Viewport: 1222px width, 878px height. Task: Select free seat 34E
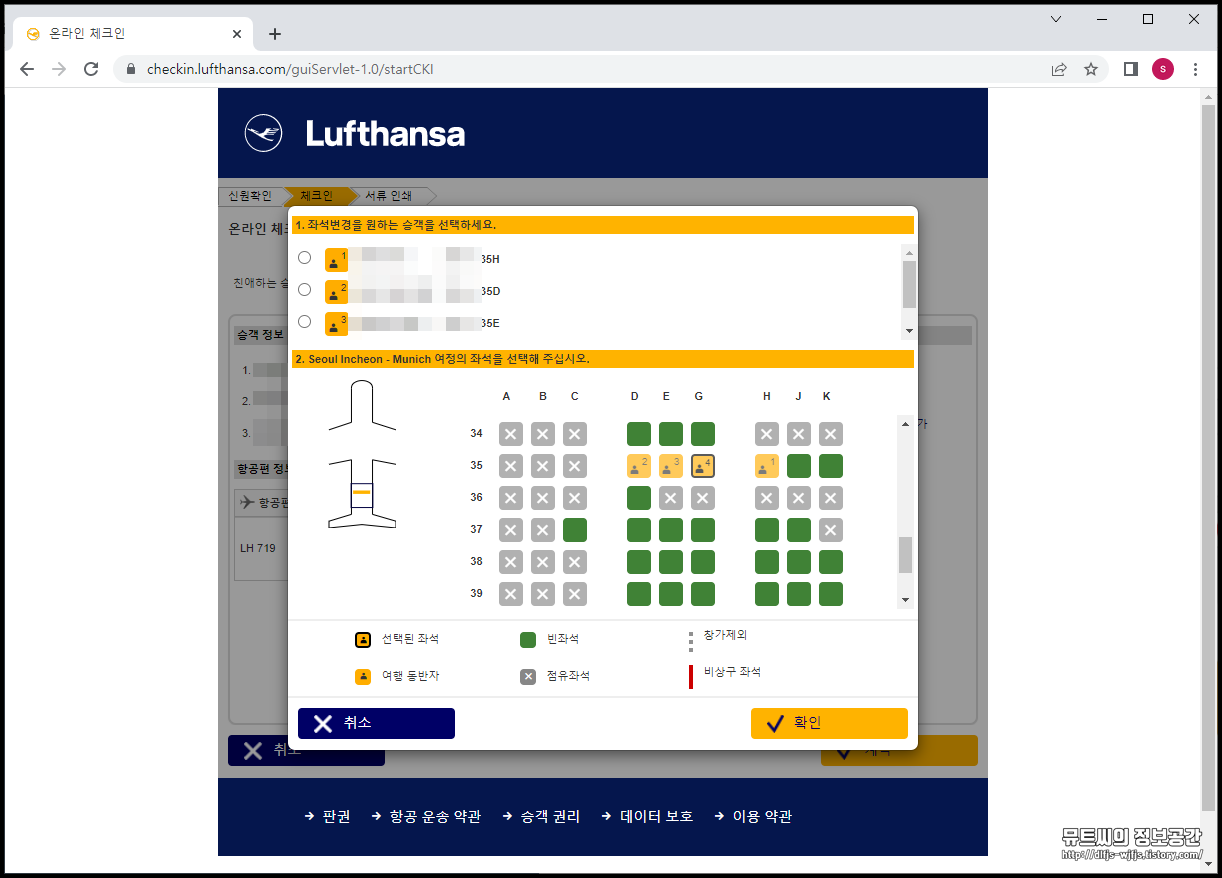(x=671, y=434)
